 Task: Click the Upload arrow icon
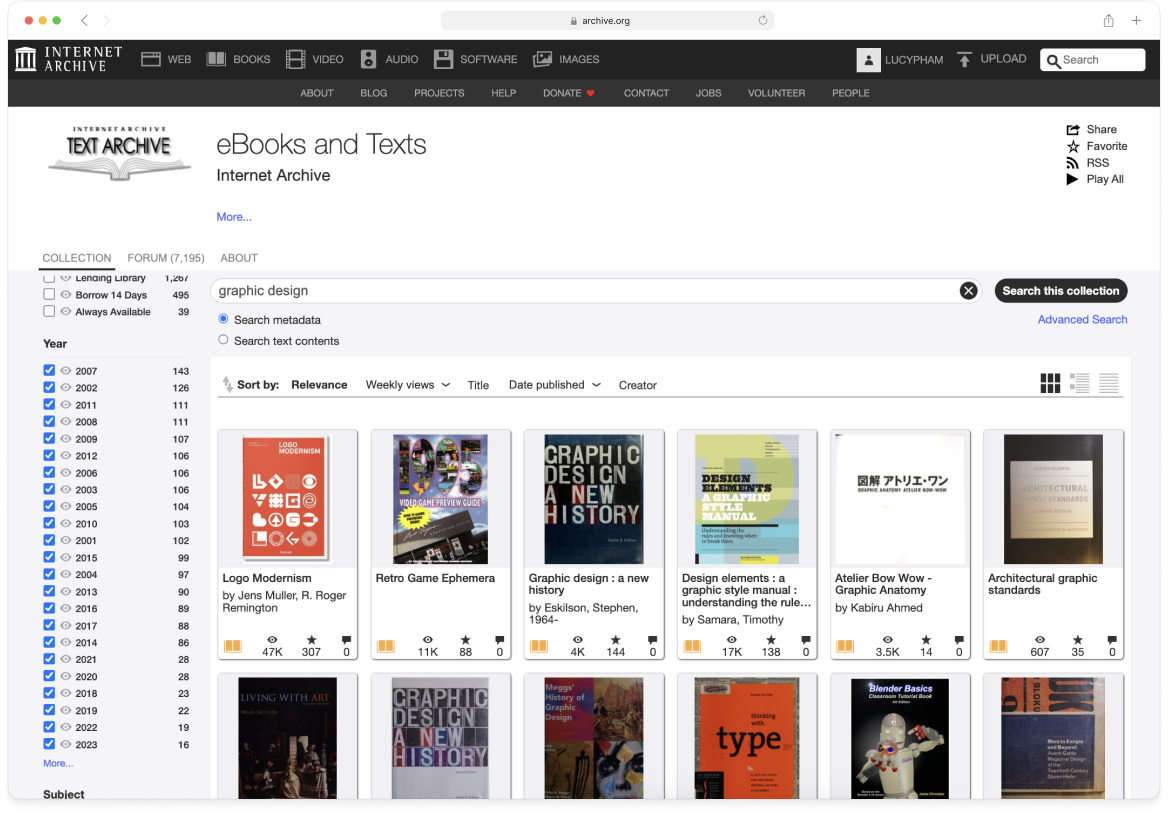964,59
